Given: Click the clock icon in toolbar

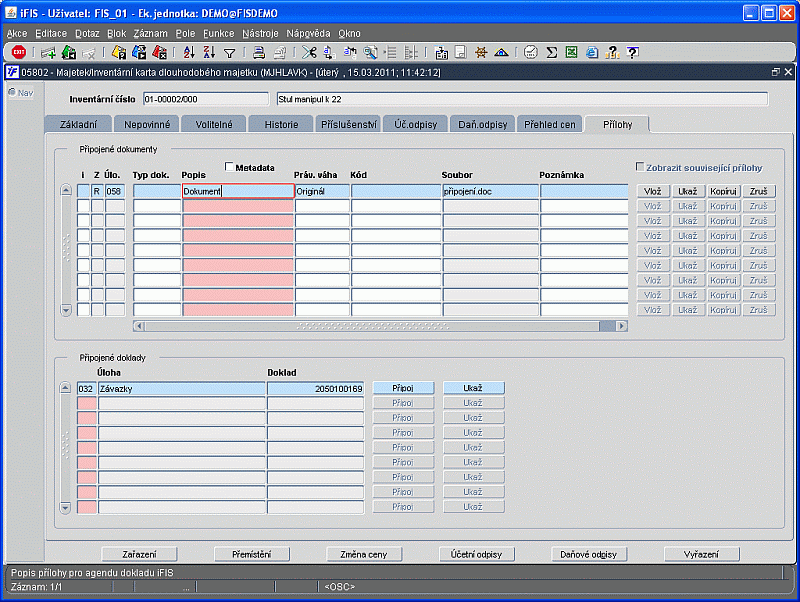Looking at the screenshot, I should pos(531,52).
